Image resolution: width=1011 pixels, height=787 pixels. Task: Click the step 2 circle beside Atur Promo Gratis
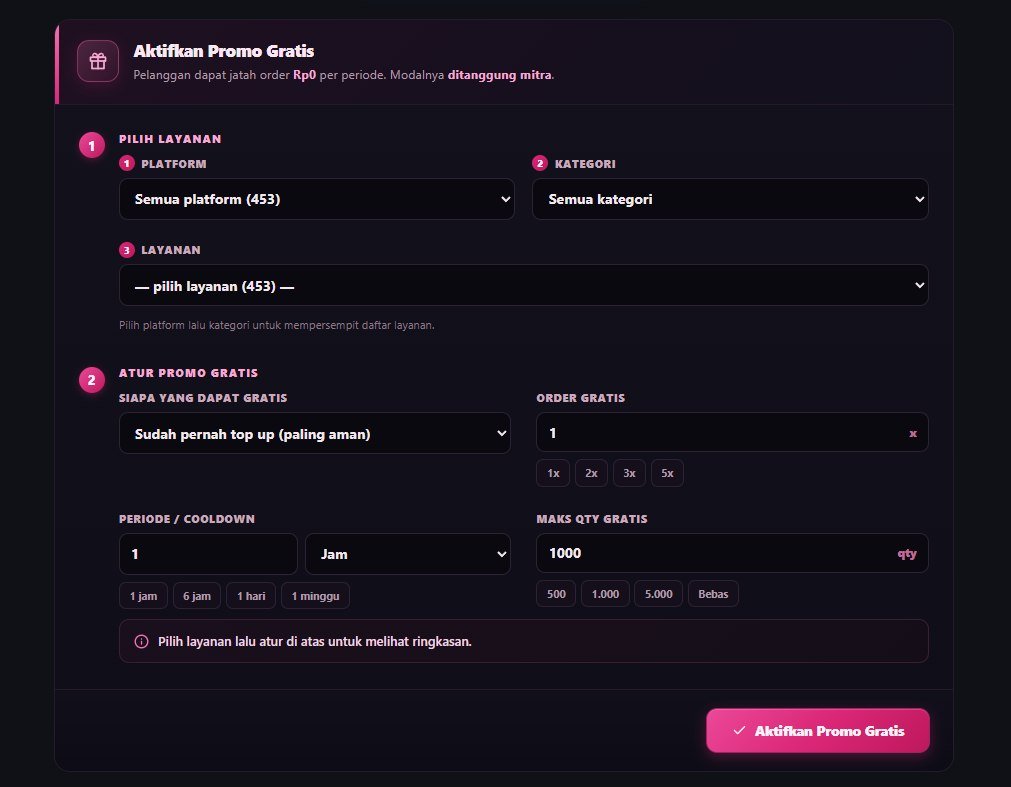click(x=92, y=380)
